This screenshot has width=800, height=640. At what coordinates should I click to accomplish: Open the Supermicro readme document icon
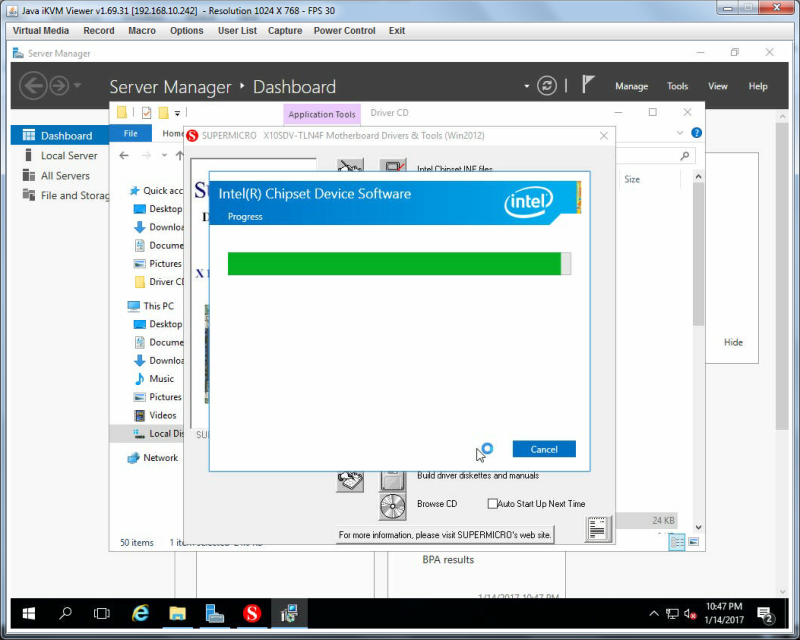(x=597, y=529)
